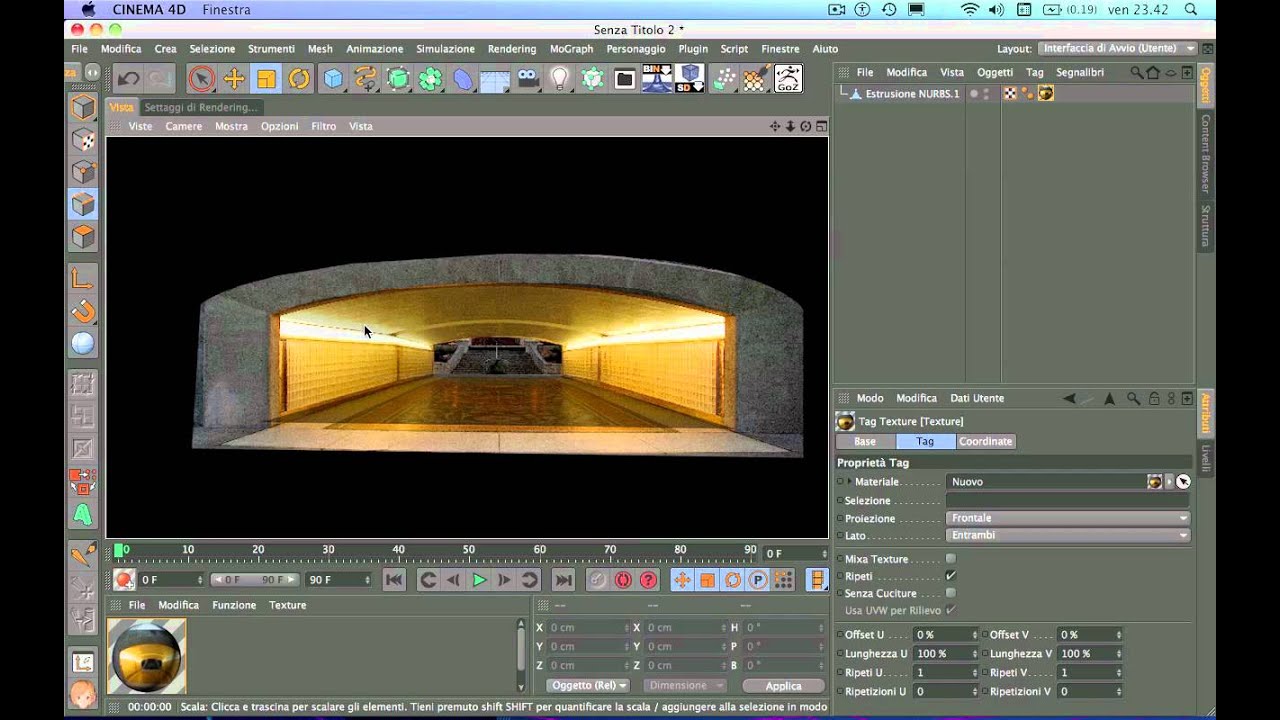1280x720 pixels.
Task: Open the Wi-Fi menu bar icon
Action: tap(969, 9)
